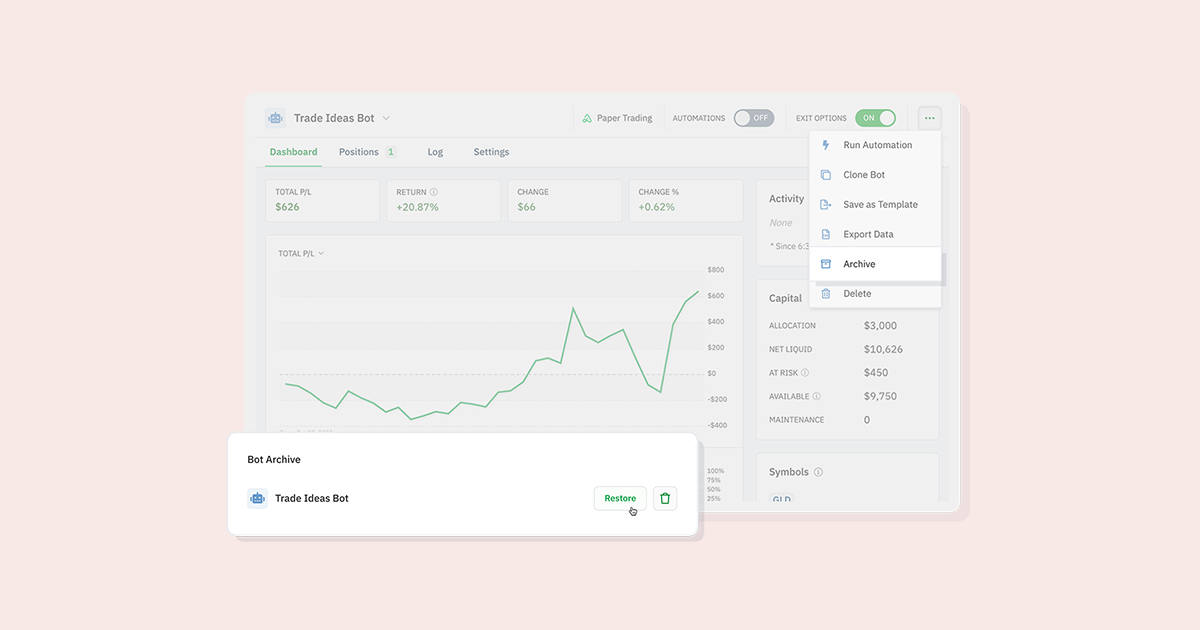This screenshot has height=630, width=1200.
Task: Click the Run Automation lightning icon
Action: pyautogui.click(x=824, y=145)
